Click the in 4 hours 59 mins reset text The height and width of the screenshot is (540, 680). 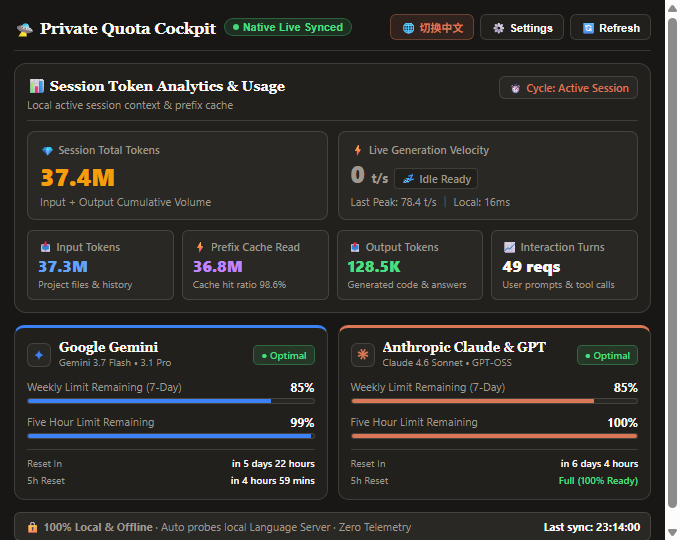tap(273, 481)
